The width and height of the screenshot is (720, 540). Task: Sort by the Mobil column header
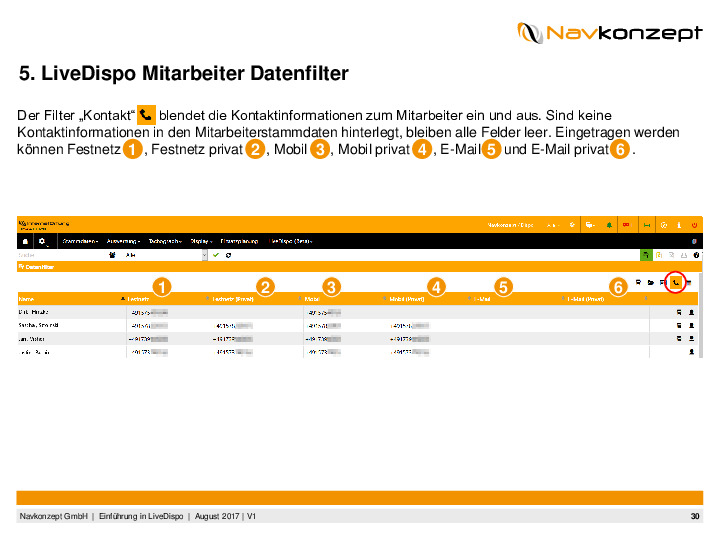pyautogui.click(x=312, y=299)
